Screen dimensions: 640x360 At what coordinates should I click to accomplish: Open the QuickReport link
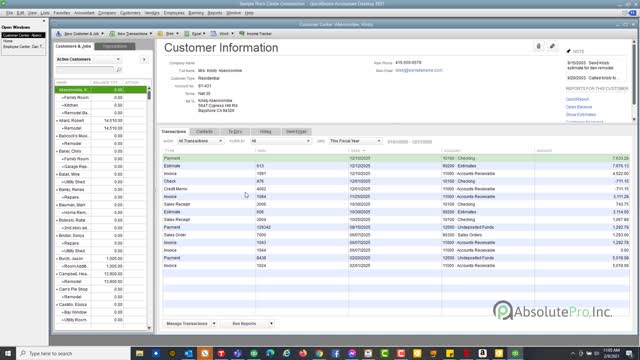[577, 99]
